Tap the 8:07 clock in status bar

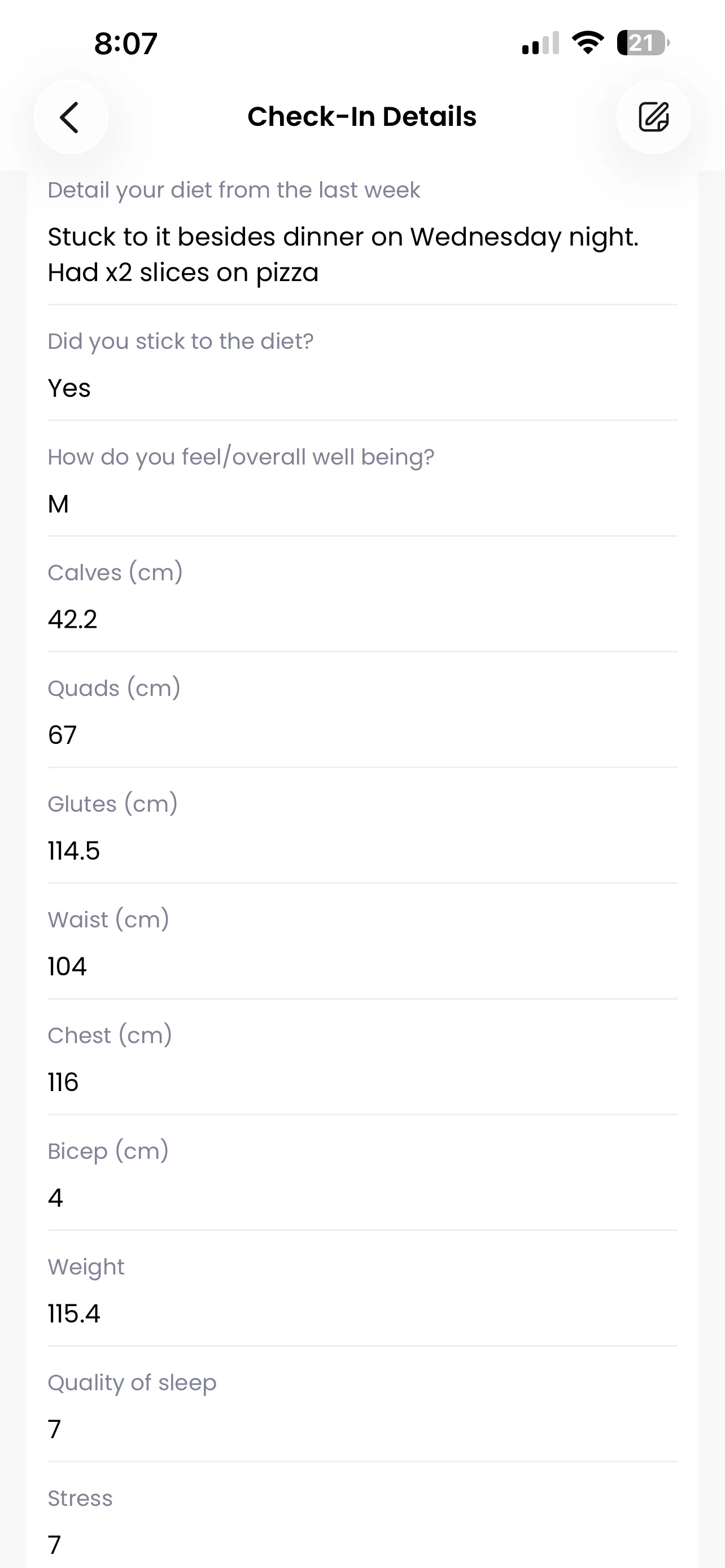(126, 44)
